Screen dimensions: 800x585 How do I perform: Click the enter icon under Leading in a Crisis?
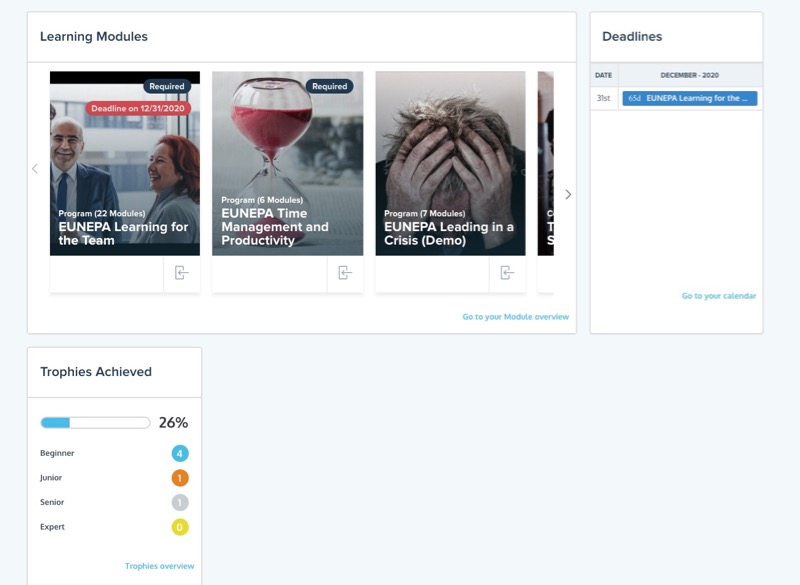pyautogui.click(x=507, y=273)
